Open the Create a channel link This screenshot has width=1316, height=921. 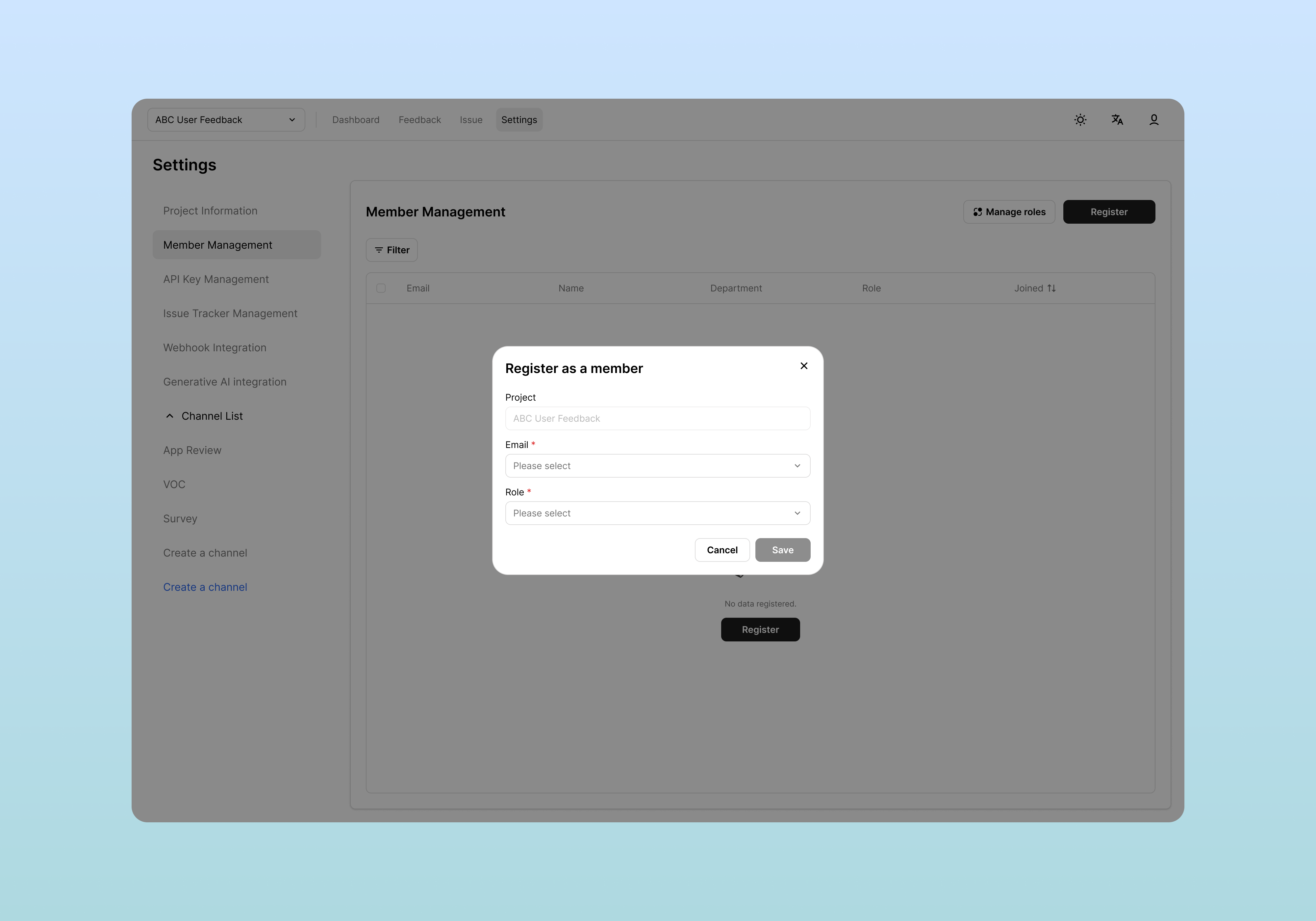pyautogui.click(x=205, y=586)
